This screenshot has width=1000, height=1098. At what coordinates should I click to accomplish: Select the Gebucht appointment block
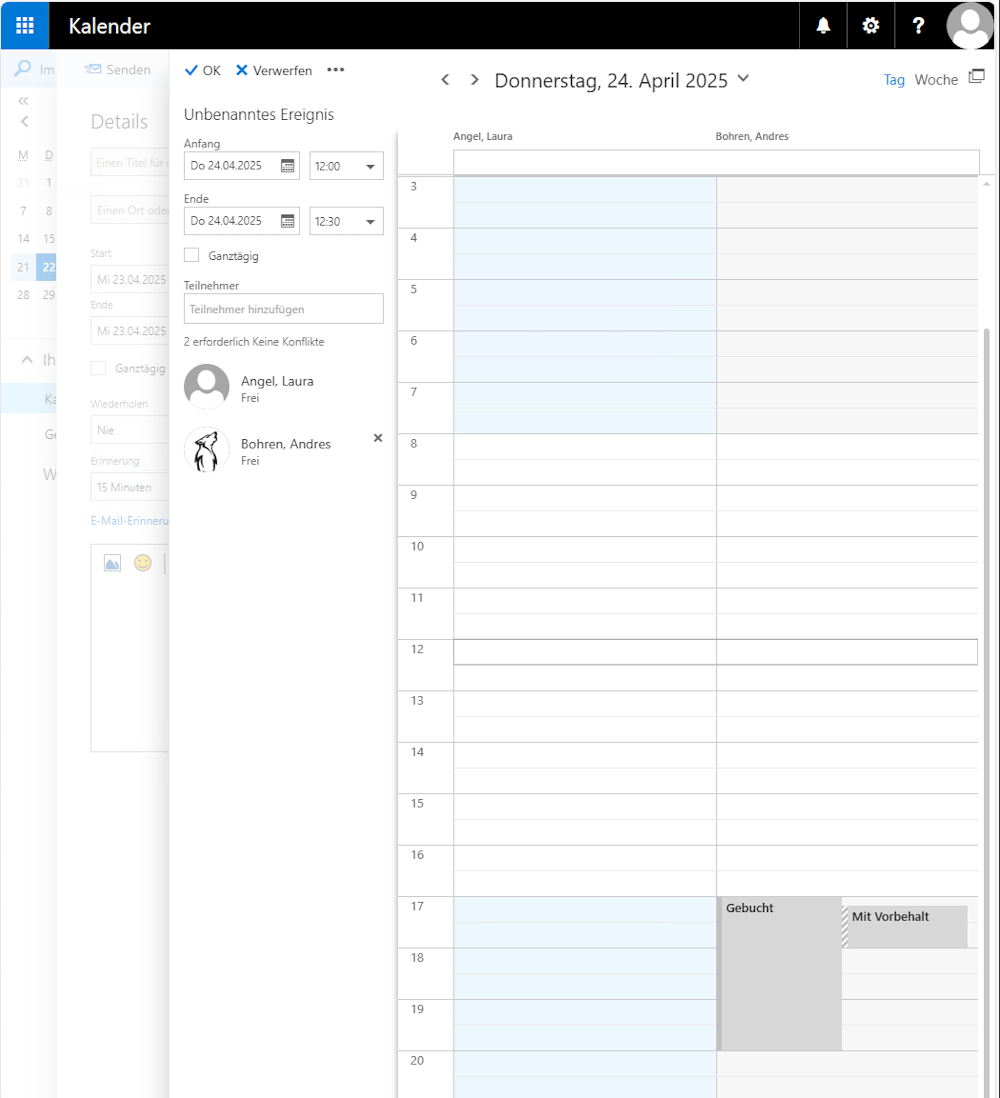click(779, 974)
